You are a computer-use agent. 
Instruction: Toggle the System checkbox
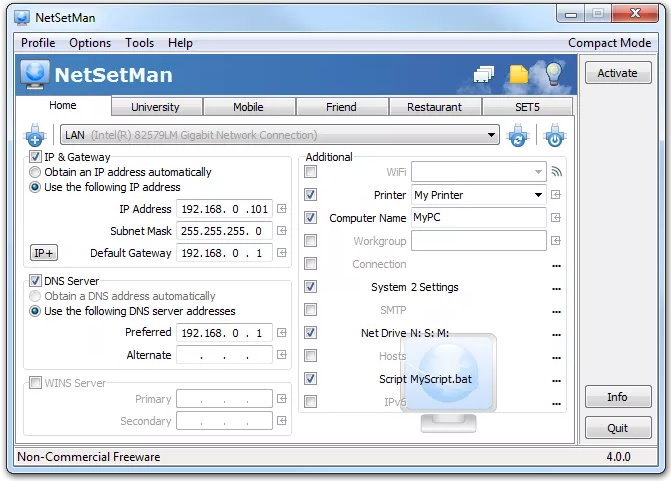pos(311,286)
